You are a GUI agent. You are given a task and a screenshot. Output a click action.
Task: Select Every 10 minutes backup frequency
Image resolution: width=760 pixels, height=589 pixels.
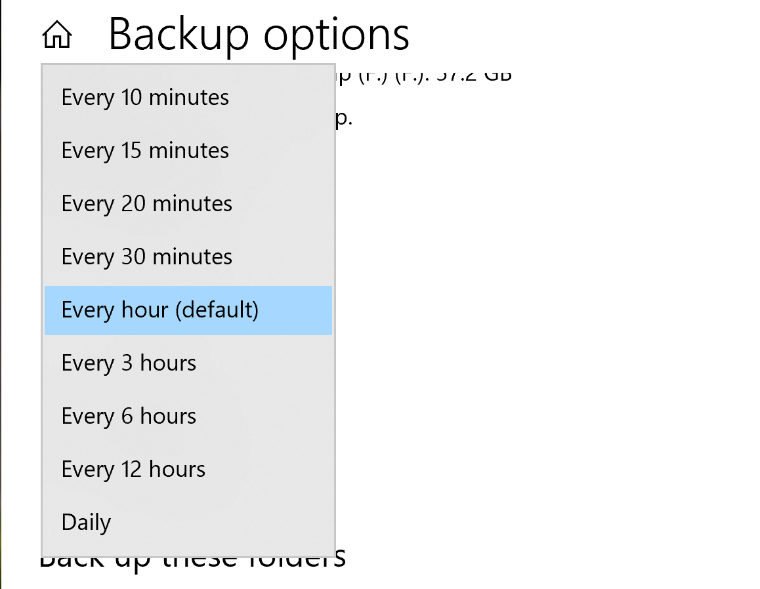click(145, 98)
